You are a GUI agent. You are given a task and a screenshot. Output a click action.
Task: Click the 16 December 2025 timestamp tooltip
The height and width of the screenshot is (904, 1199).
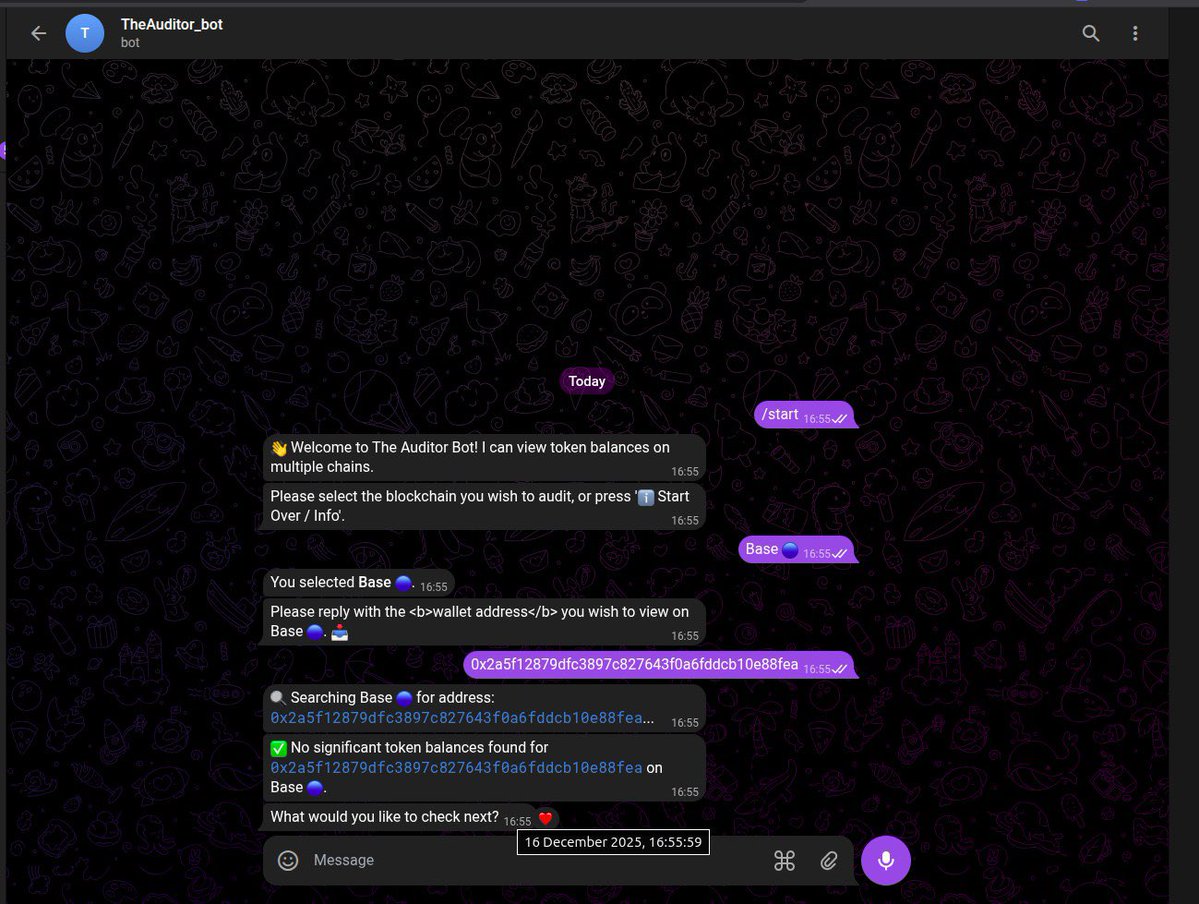[612, 842]
